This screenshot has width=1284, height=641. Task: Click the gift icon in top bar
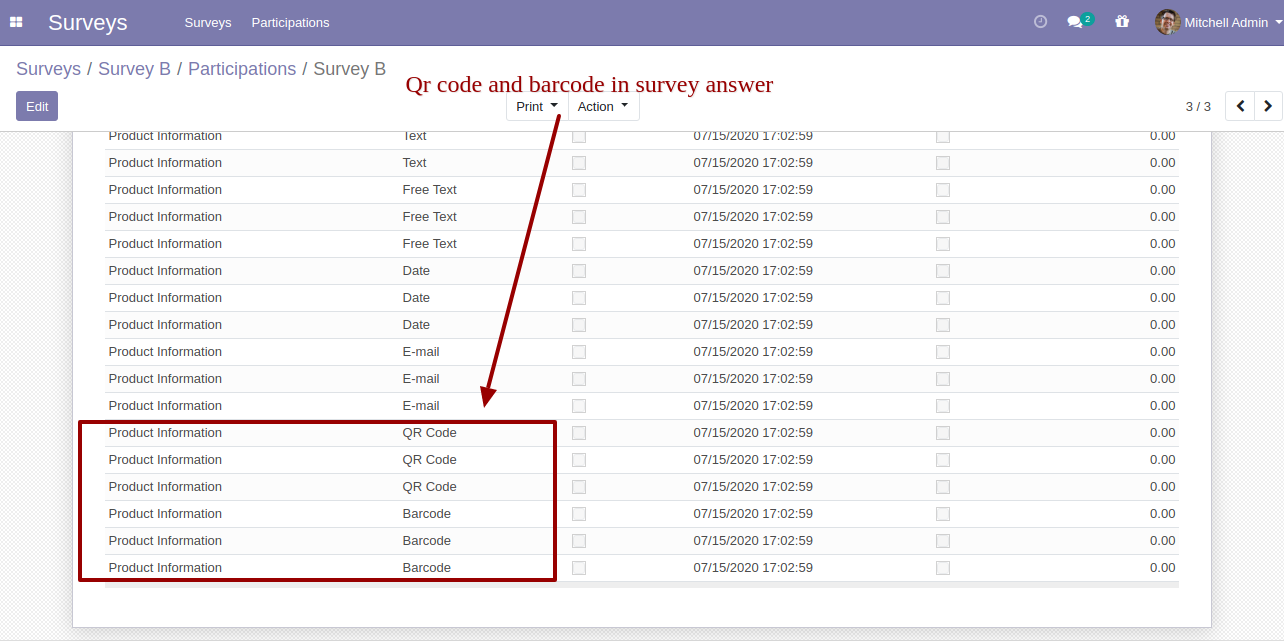point(1122,22)
